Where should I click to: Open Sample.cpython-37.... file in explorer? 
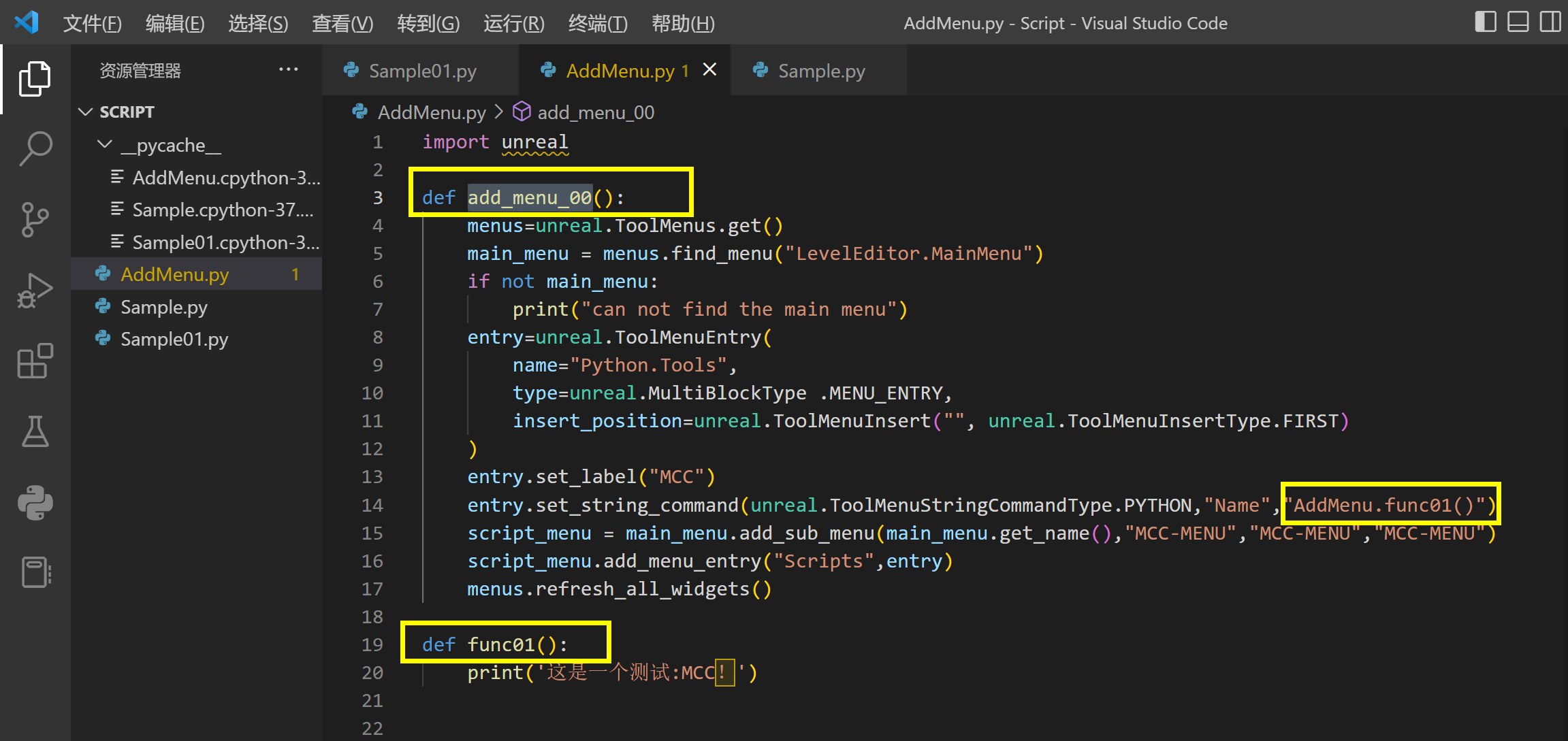point(197,210)
